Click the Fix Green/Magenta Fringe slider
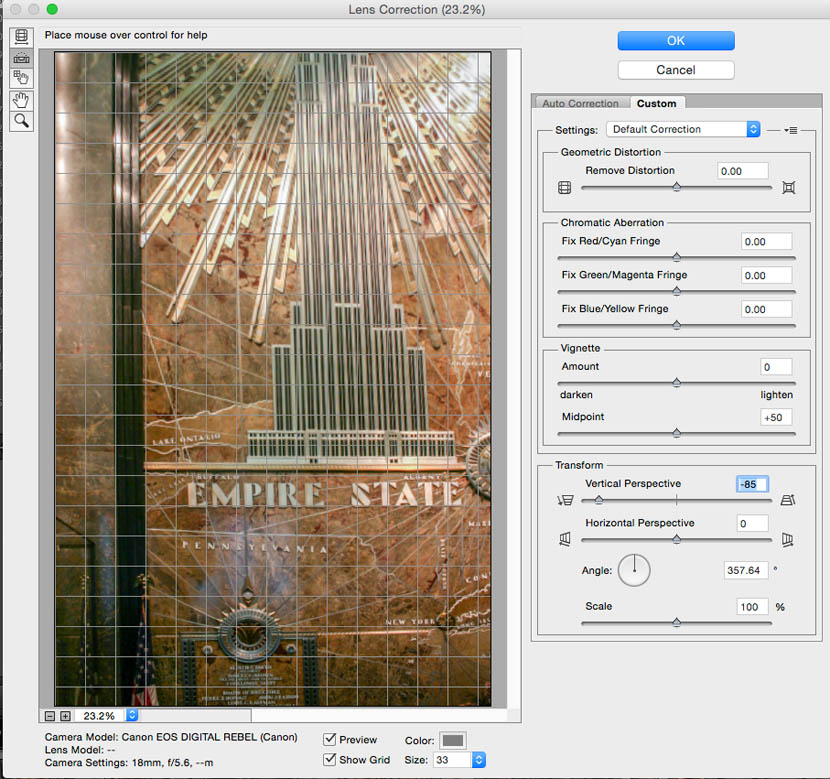The height and width of the screenshot is (779, 830). click(x=676, y=292)
